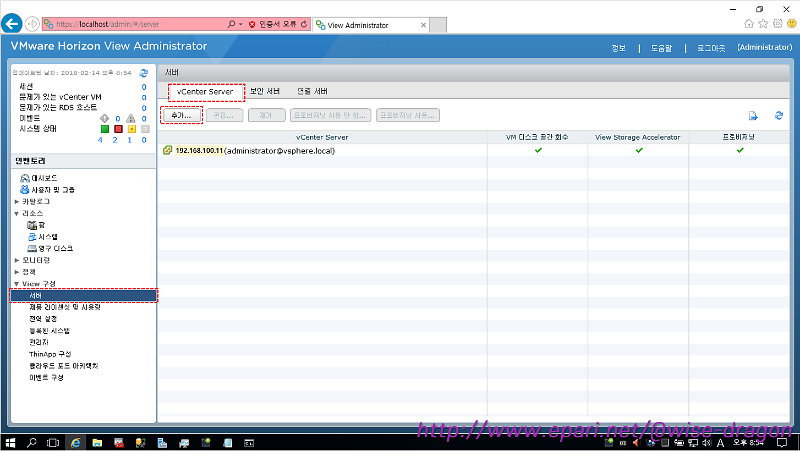Open the 대시보드 dashboard item
This screenshot has width=800, height=451.
(x=38, y=178)
